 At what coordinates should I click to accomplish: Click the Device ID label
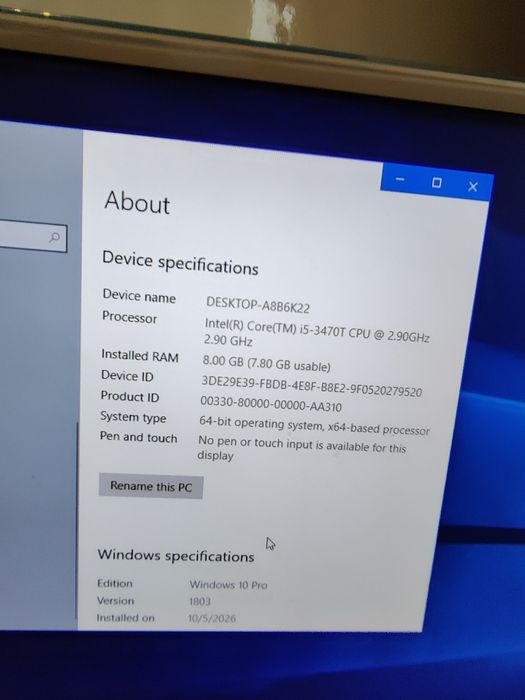(127, 376)
